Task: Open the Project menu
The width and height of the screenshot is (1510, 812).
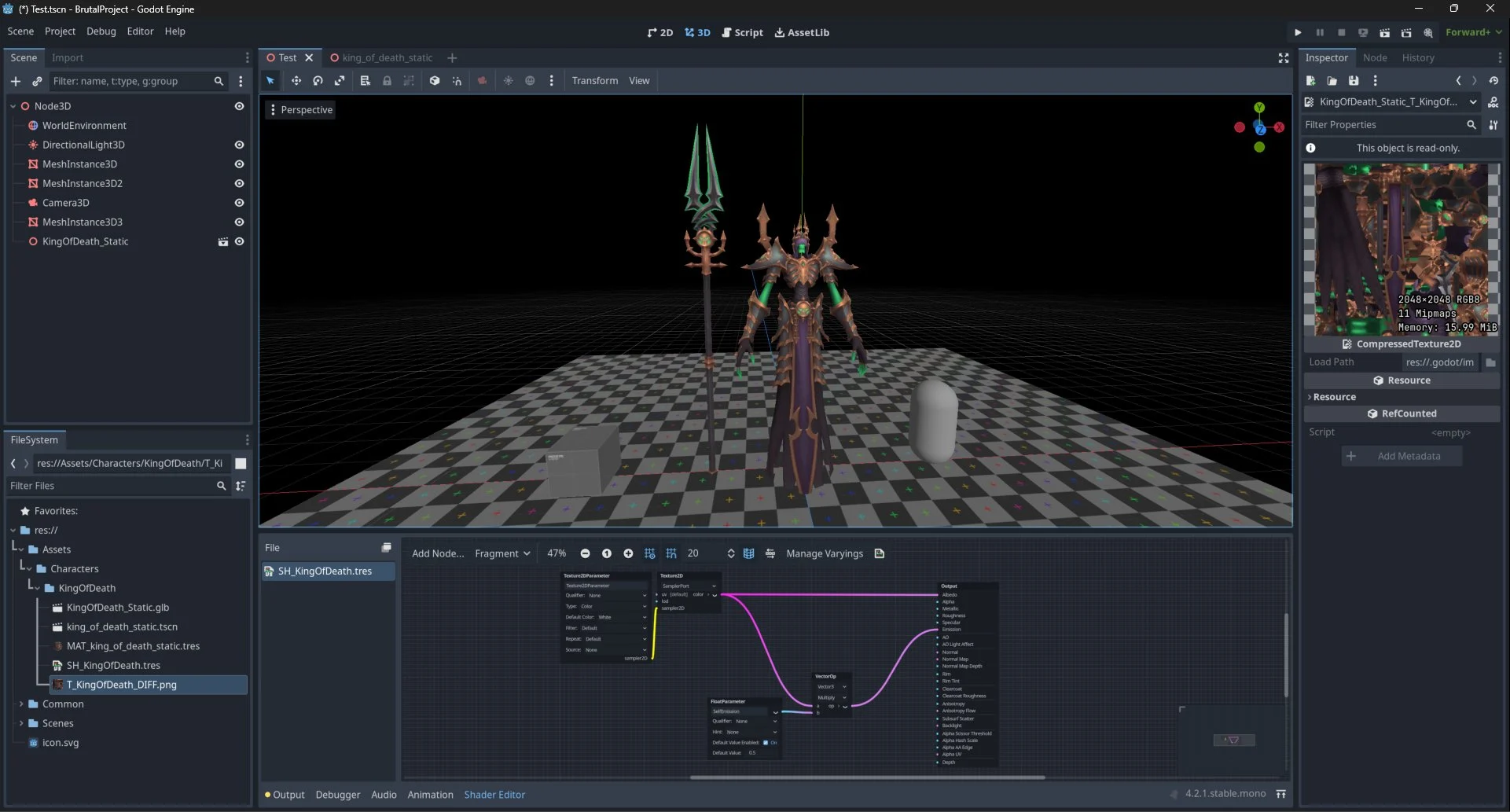Action: tap(60, 31)
